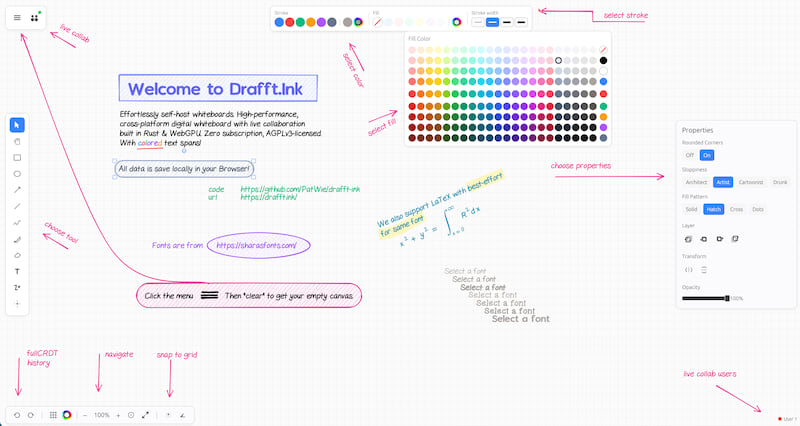Viewport: 800px width, 426px height.
Task: Click the redo button in bottom bar
Action: pyautogui.click(x=31, y=415)
